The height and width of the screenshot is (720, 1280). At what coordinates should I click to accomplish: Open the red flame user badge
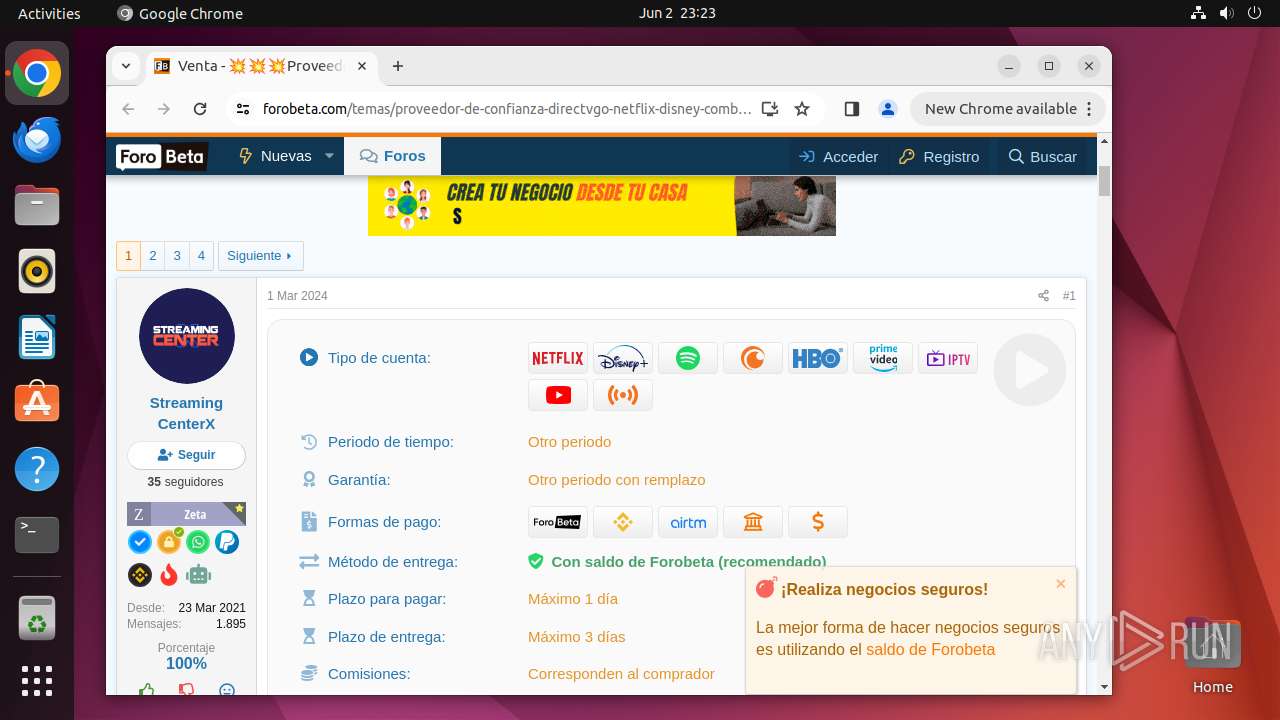[x=169, y=574]
